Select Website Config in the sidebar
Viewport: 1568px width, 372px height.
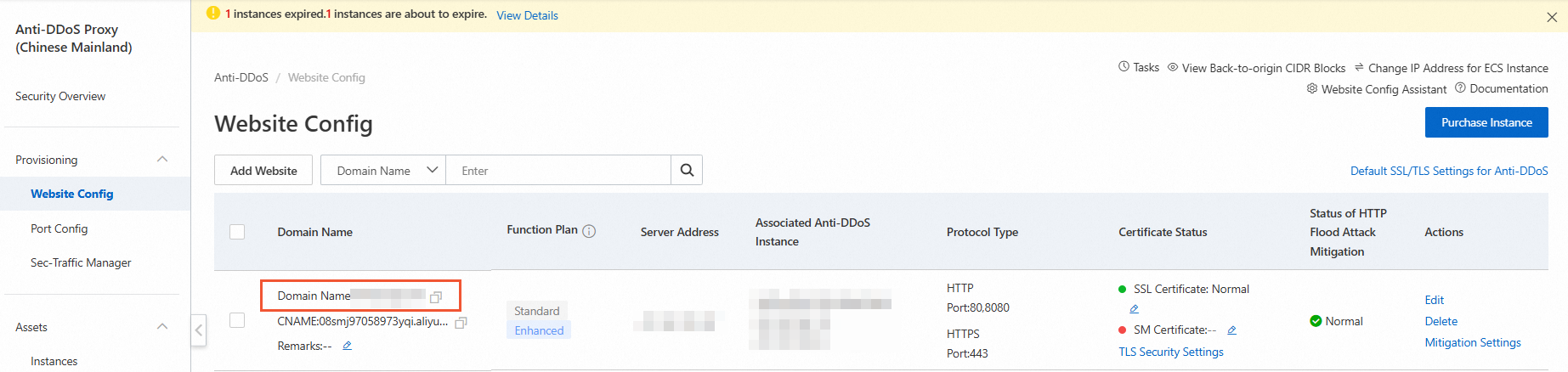tap(72, 194)
